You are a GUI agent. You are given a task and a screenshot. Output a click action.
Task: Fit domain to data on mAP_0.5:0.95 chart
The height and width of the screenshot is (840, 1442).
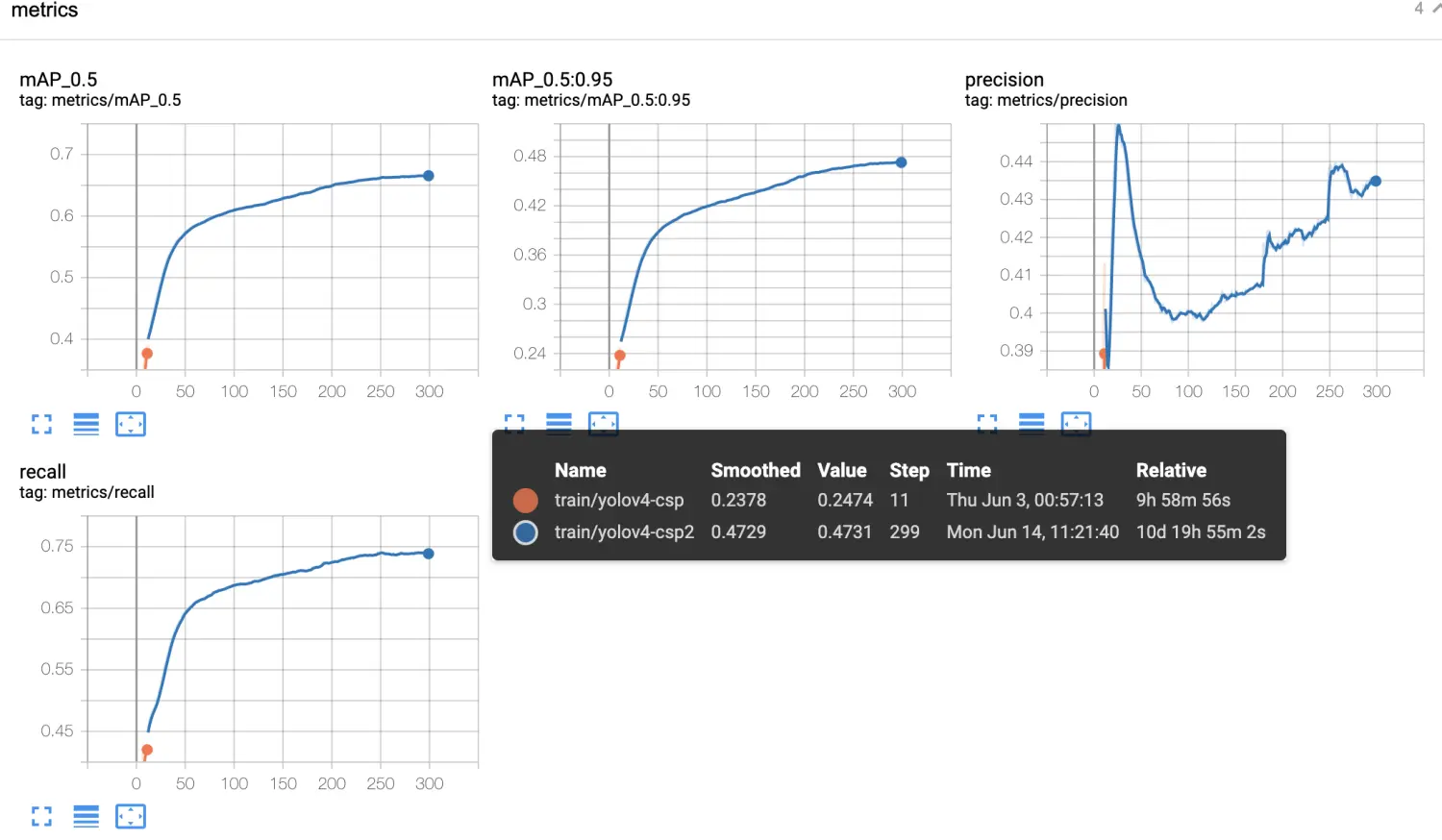pos(604,424)
